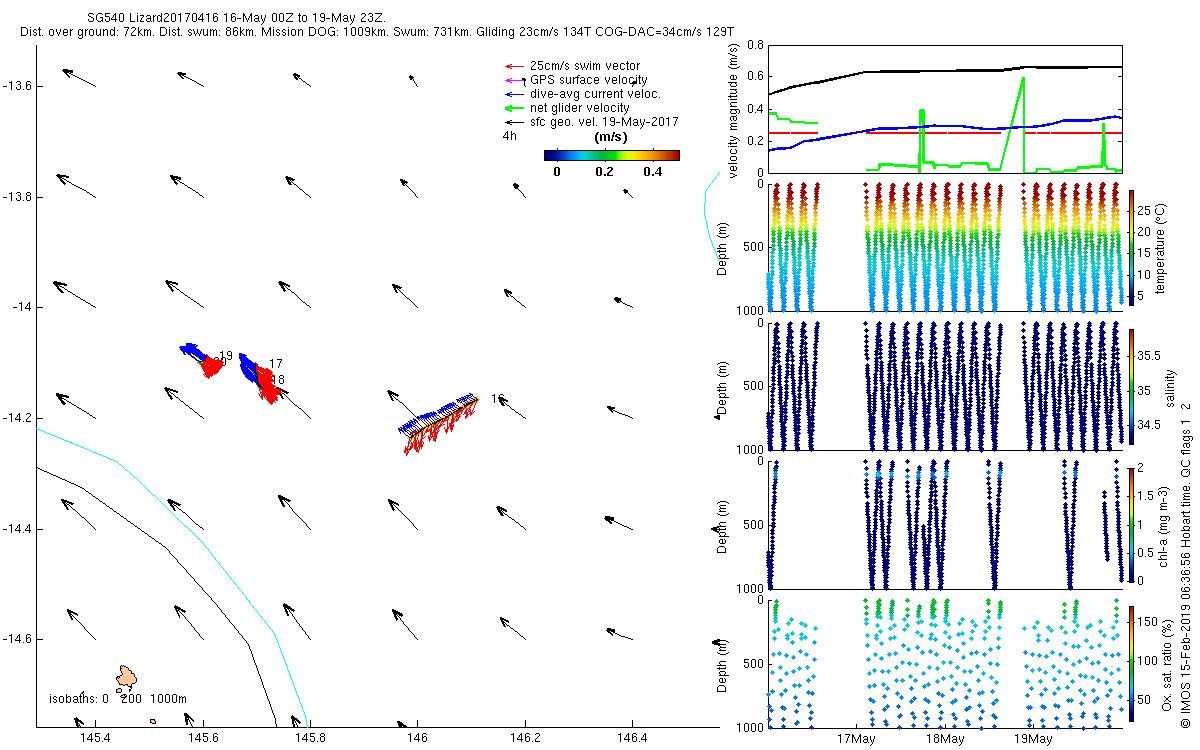Click the red swim vector legend arrow
This screenshot has width=1200, height=750.
[x=513, y=66]
